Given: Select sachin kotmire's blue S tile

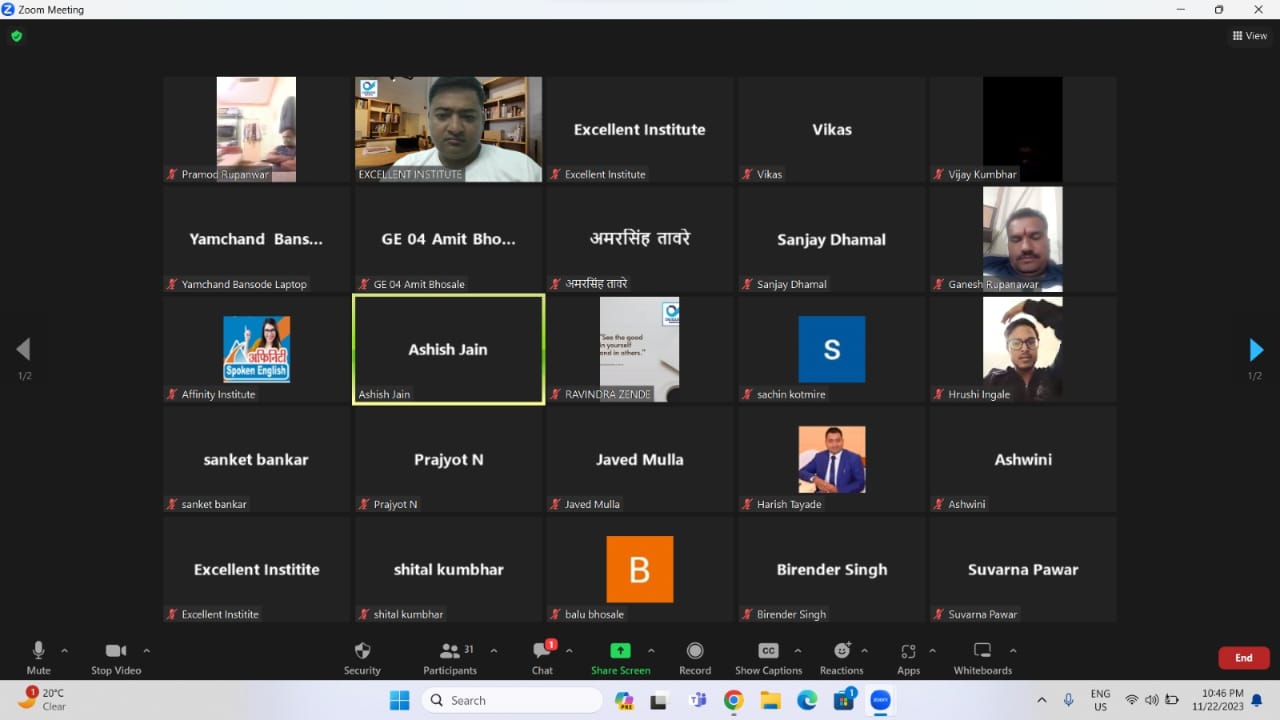Looking at the screenshot, I should point(832,349).
